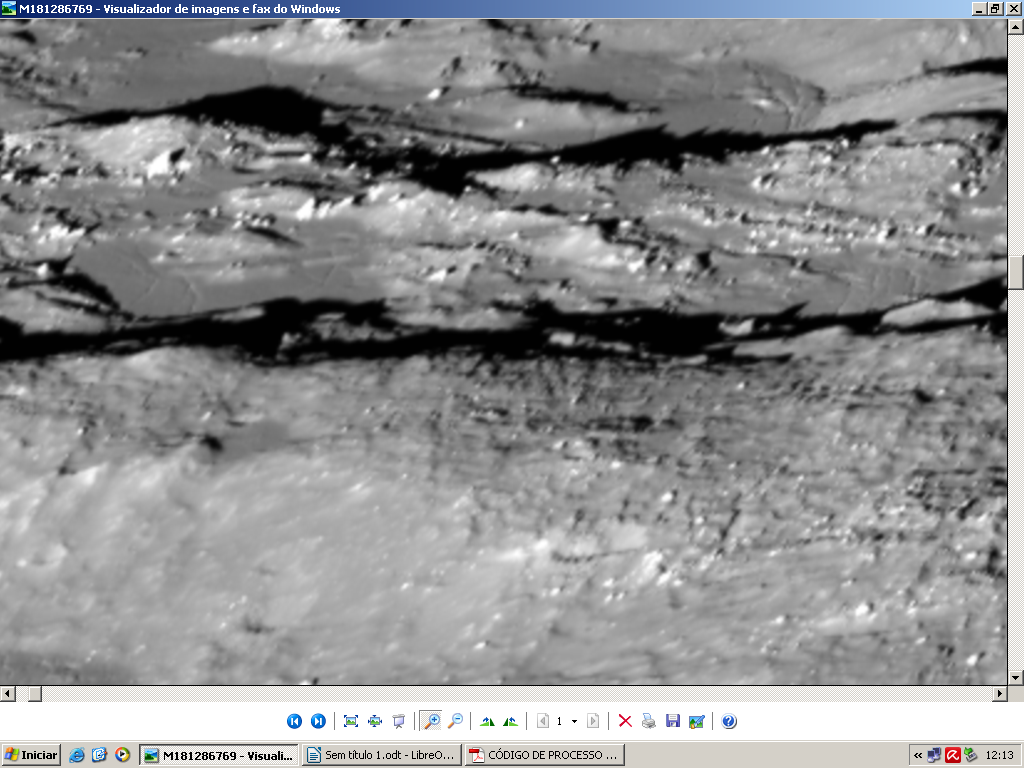Save a copy with the floppy disk icon
The width and height of the screenshot is (1024, 768).
[673, 721]
